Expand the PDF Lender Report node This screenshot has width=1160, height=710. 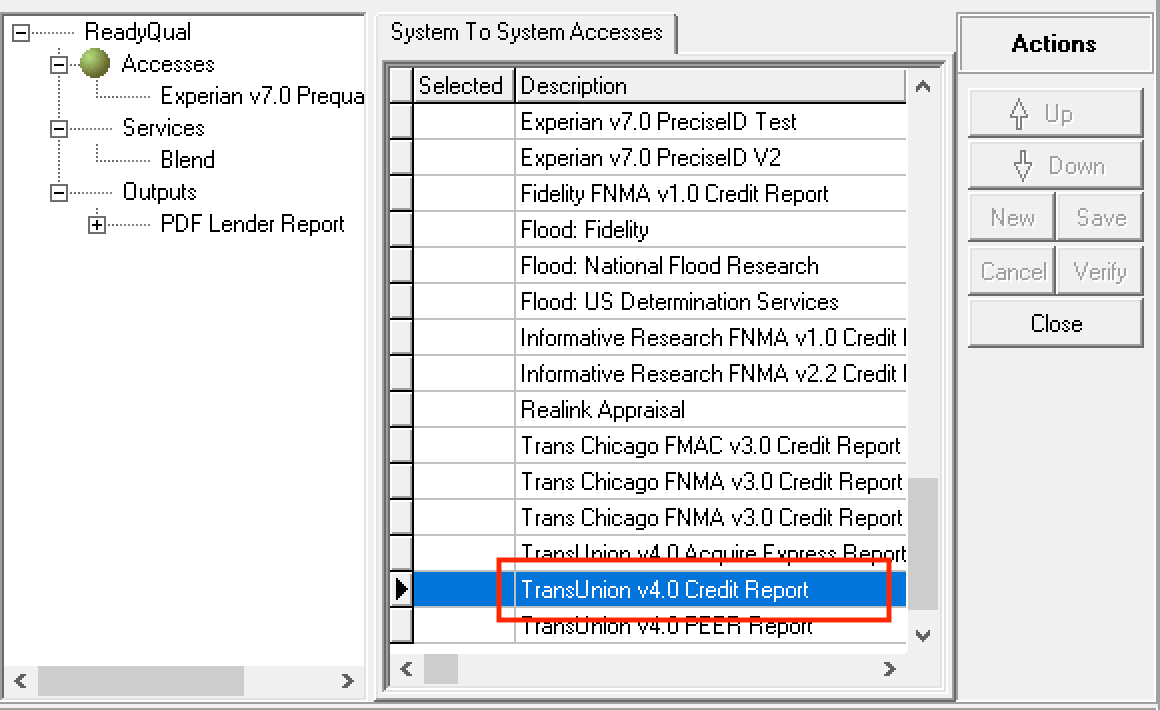[x=97, y=224]
